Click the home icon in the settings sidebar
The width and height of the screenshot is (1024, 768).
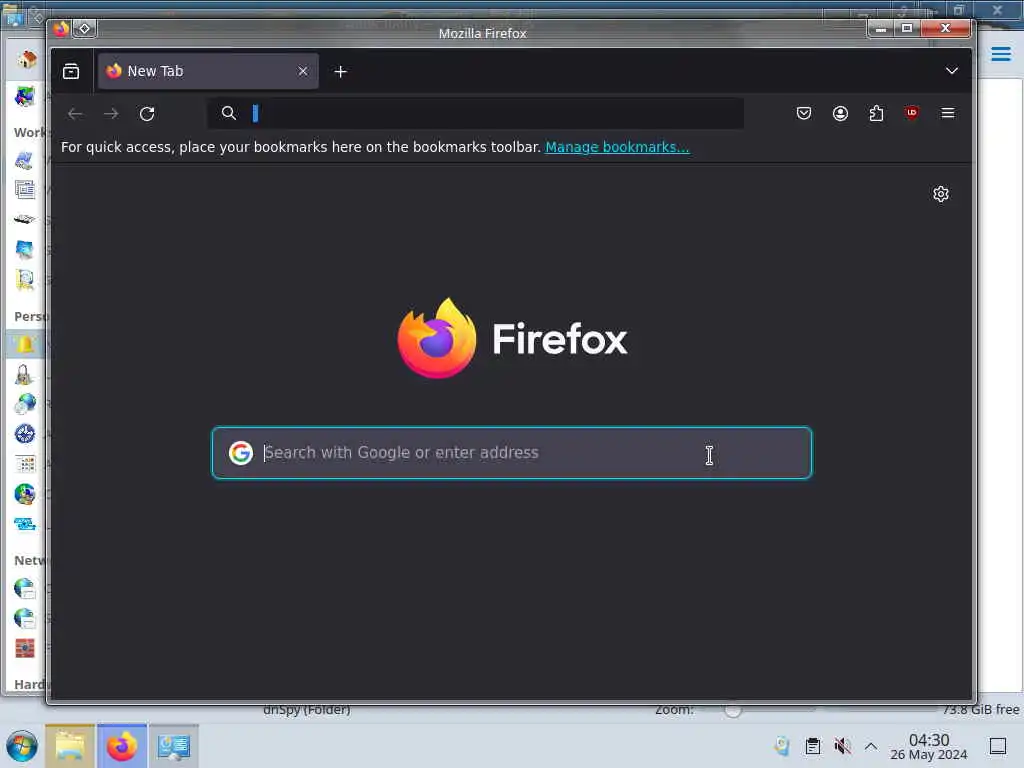pos(26,59)
